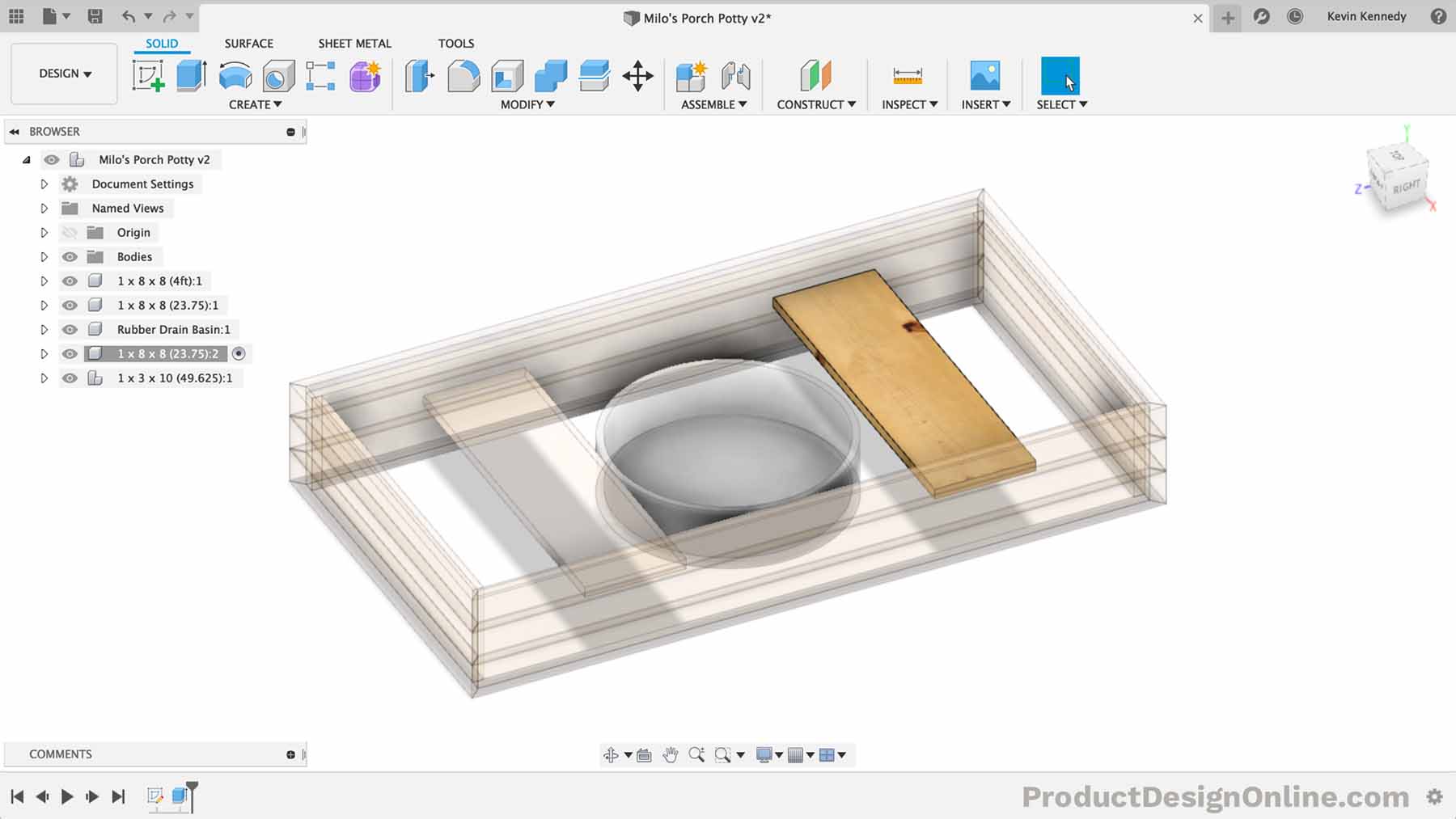Open the DESIGN workspace dropdown
1456x819 pixels.
pyautogui.click(x=64, y=74)
